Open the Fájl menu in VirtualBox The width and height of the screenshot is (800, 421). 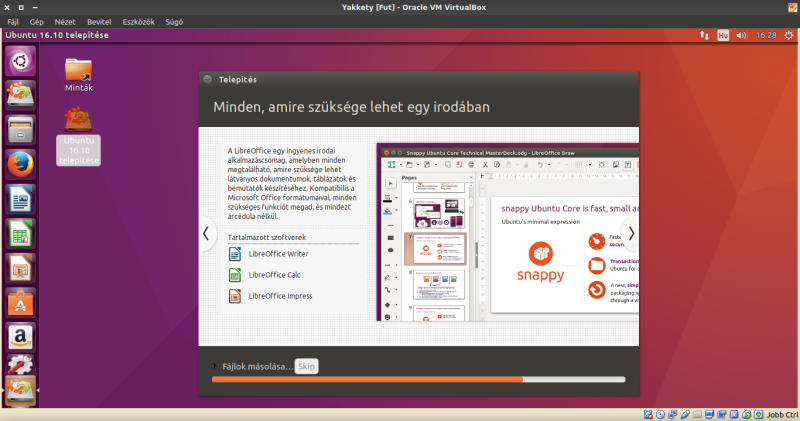pyautogui.click(x=13, y=20)
